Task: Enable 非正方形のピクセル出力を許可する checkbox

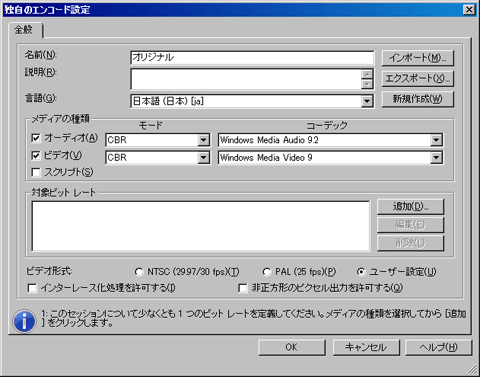Action: [243, 288]
